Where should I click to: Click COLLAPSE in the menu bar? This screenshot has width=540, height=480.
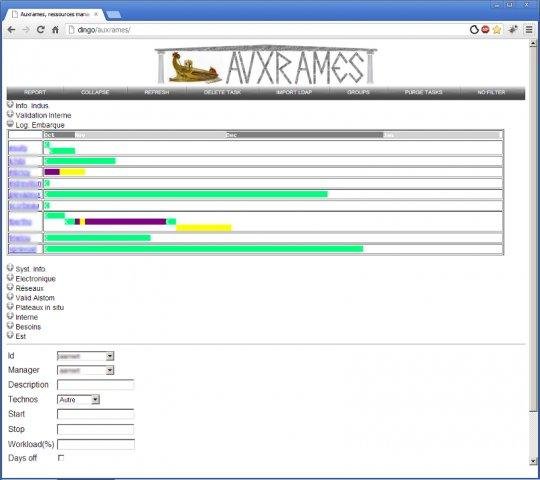(x=95, y=92)
